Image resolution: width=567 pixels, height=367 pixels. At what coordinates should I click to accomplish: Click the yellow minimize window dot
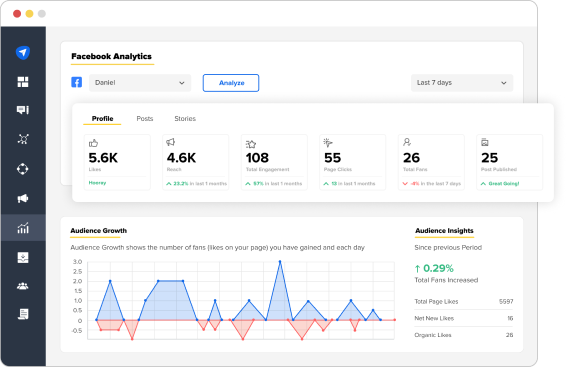[x=29, y=14]
